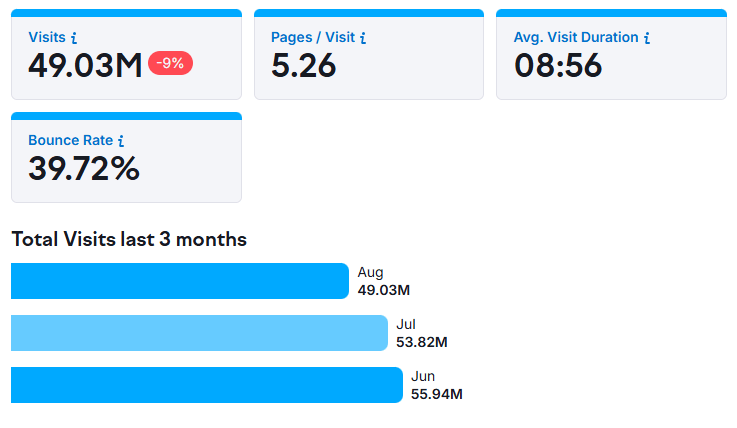The image size is (737, 428).
Task: Select the Visits metric label
Action: (47, 37)
